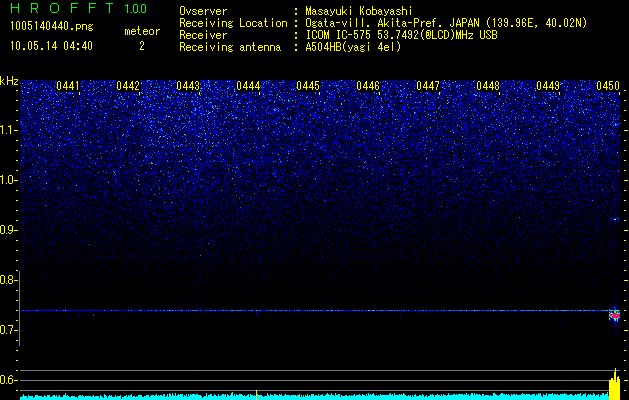Click the 0446 time marker

click(368, 86)
